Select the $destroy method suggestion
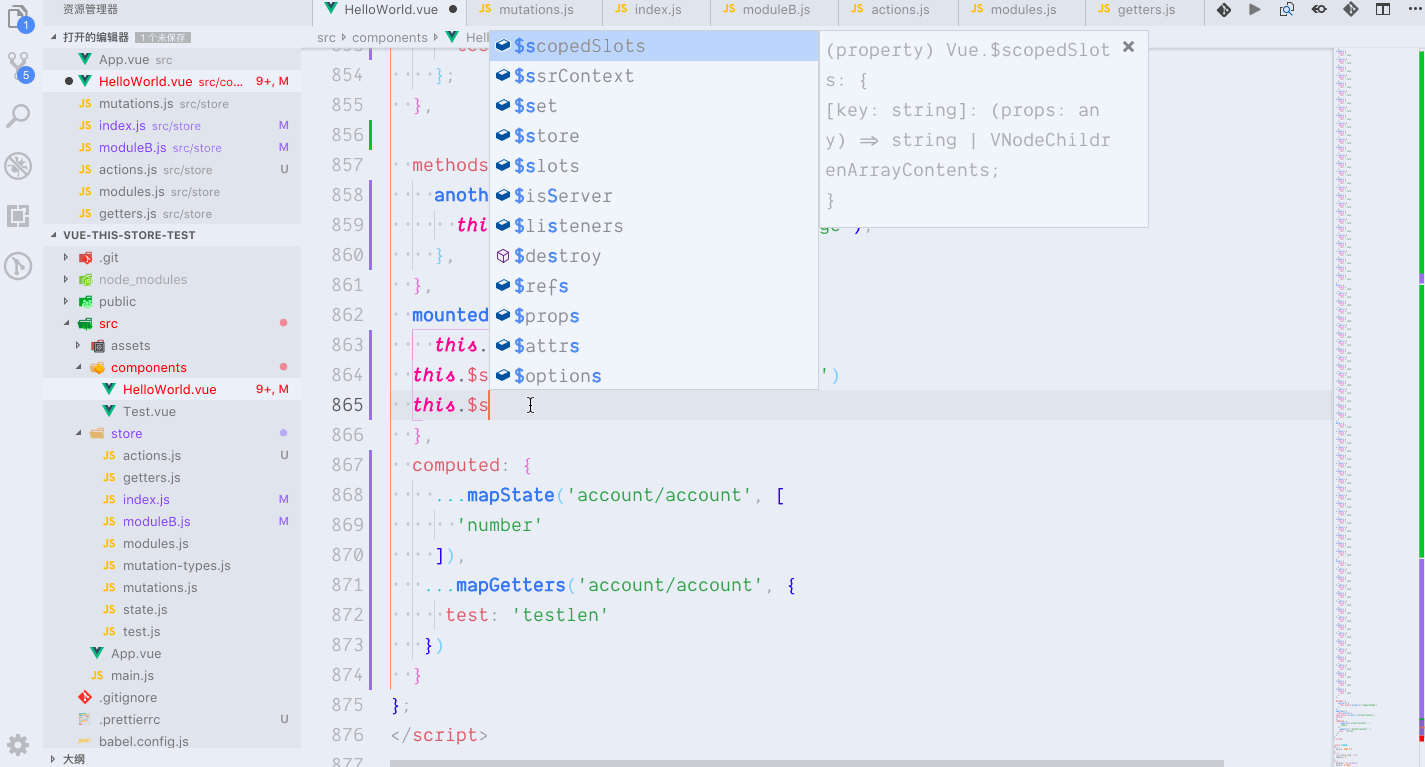 pyautogui.click(x=654, y=256)
